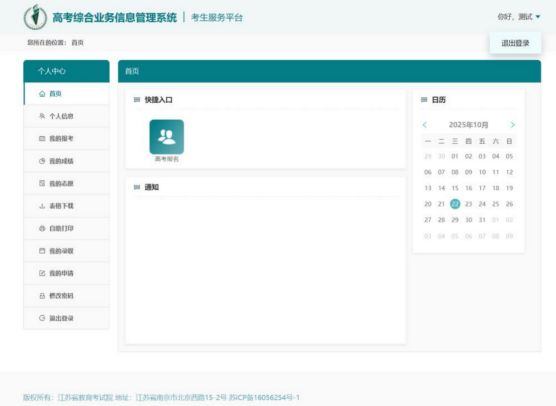Open the 我的成绩 pie-chart icon
Viewport: 556px width, 406px height.
click(42, 161)
